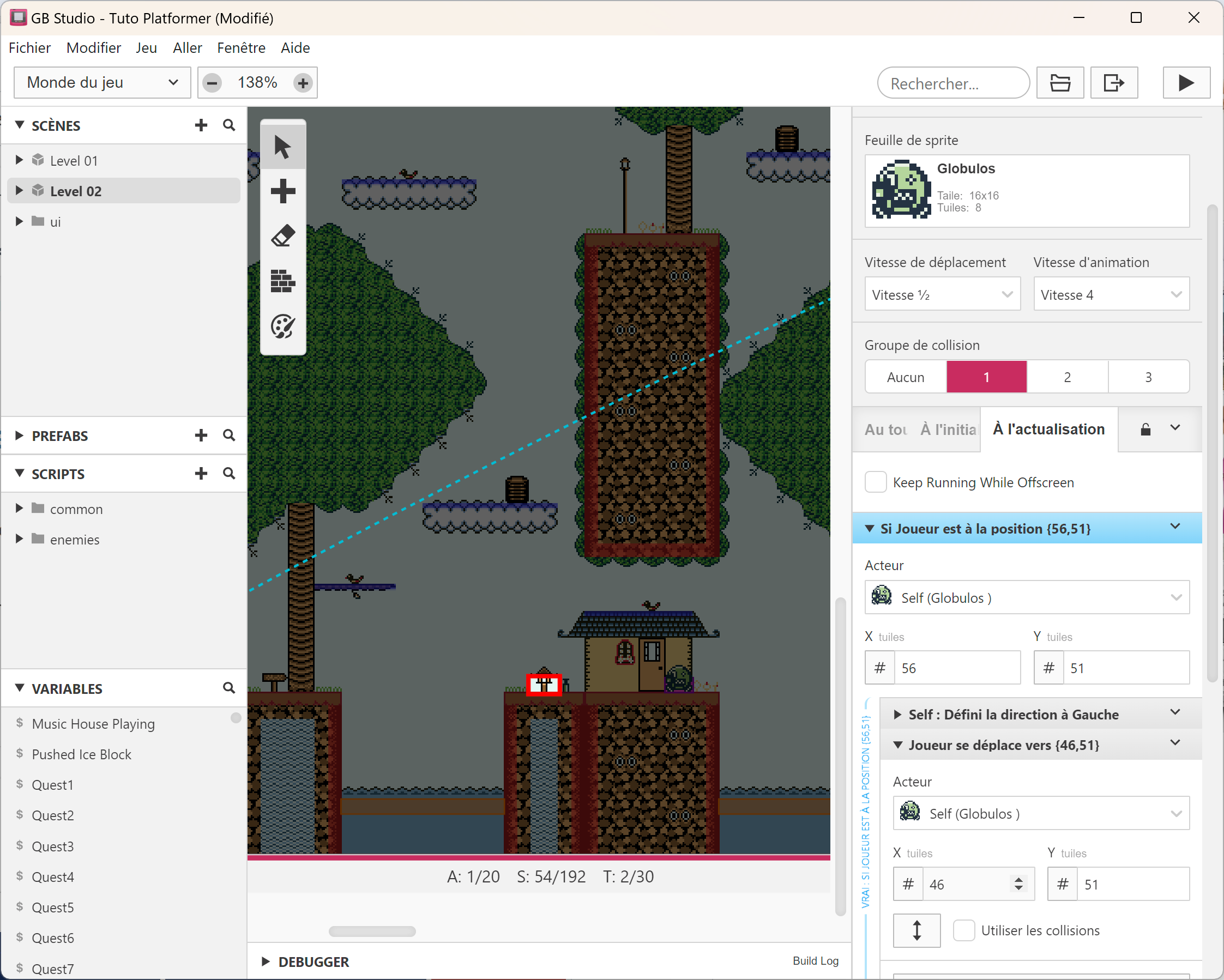1224x980 pixels.
Task: Open the Jeu menu
Action: click(146, 47)
